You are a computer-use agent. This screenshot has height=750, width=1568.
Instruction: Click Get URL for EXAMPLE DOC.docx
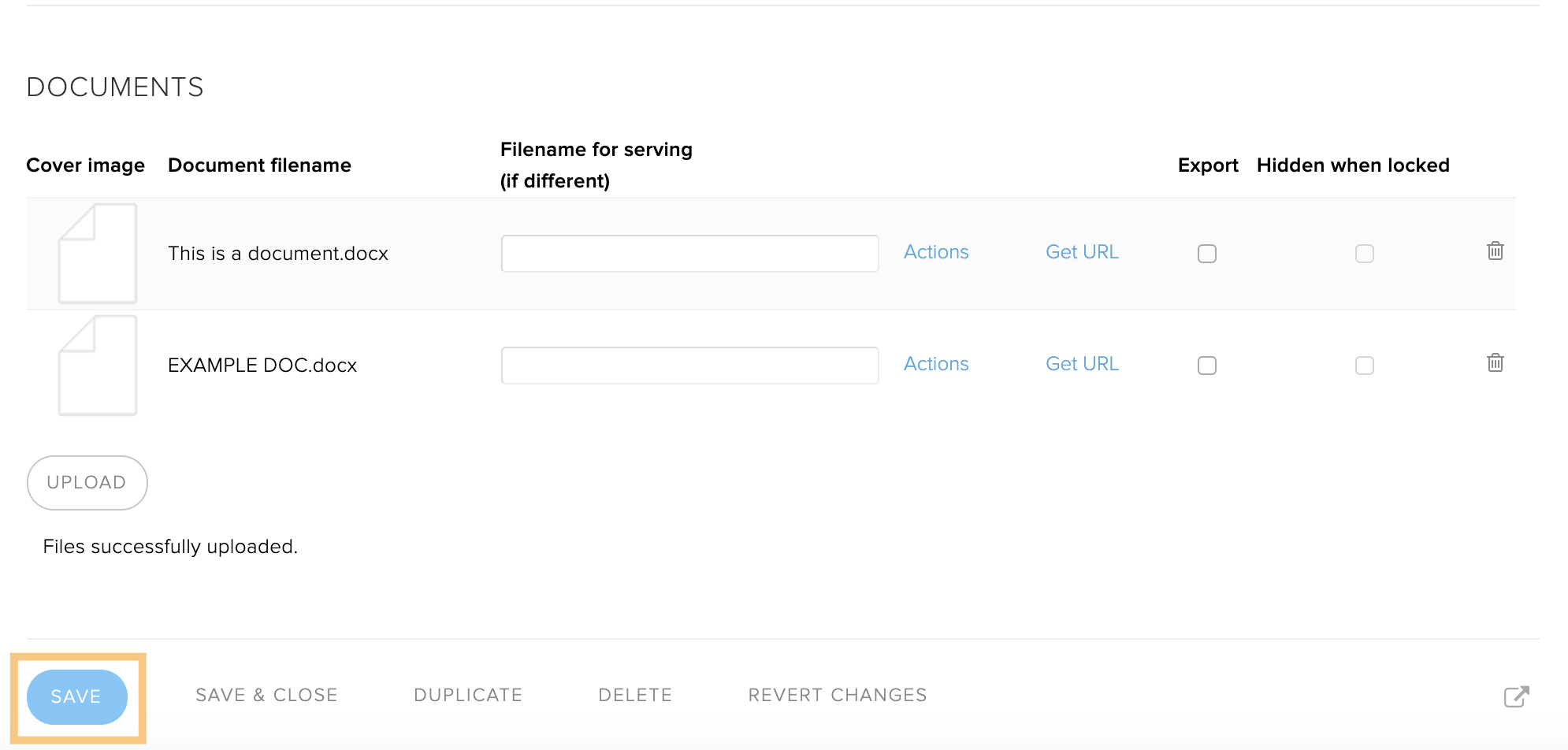1082,364
